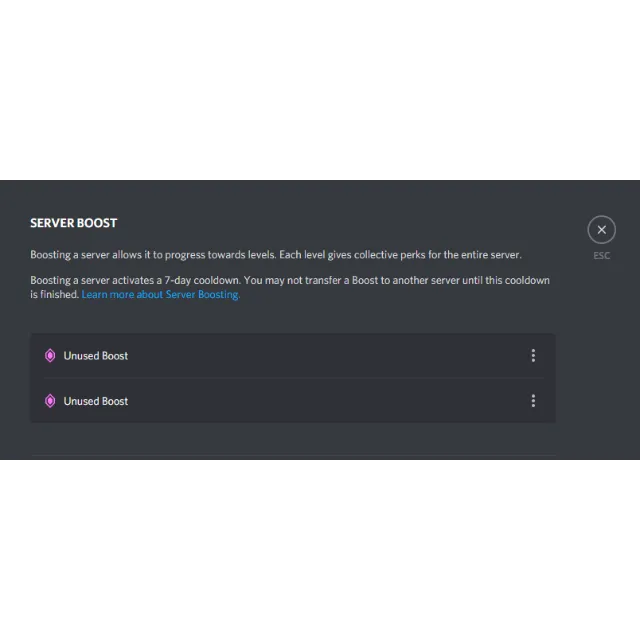Click the ESC label under close button
Image resolution: width=640 pixels, height=640 pixels.
pos(601,256)
